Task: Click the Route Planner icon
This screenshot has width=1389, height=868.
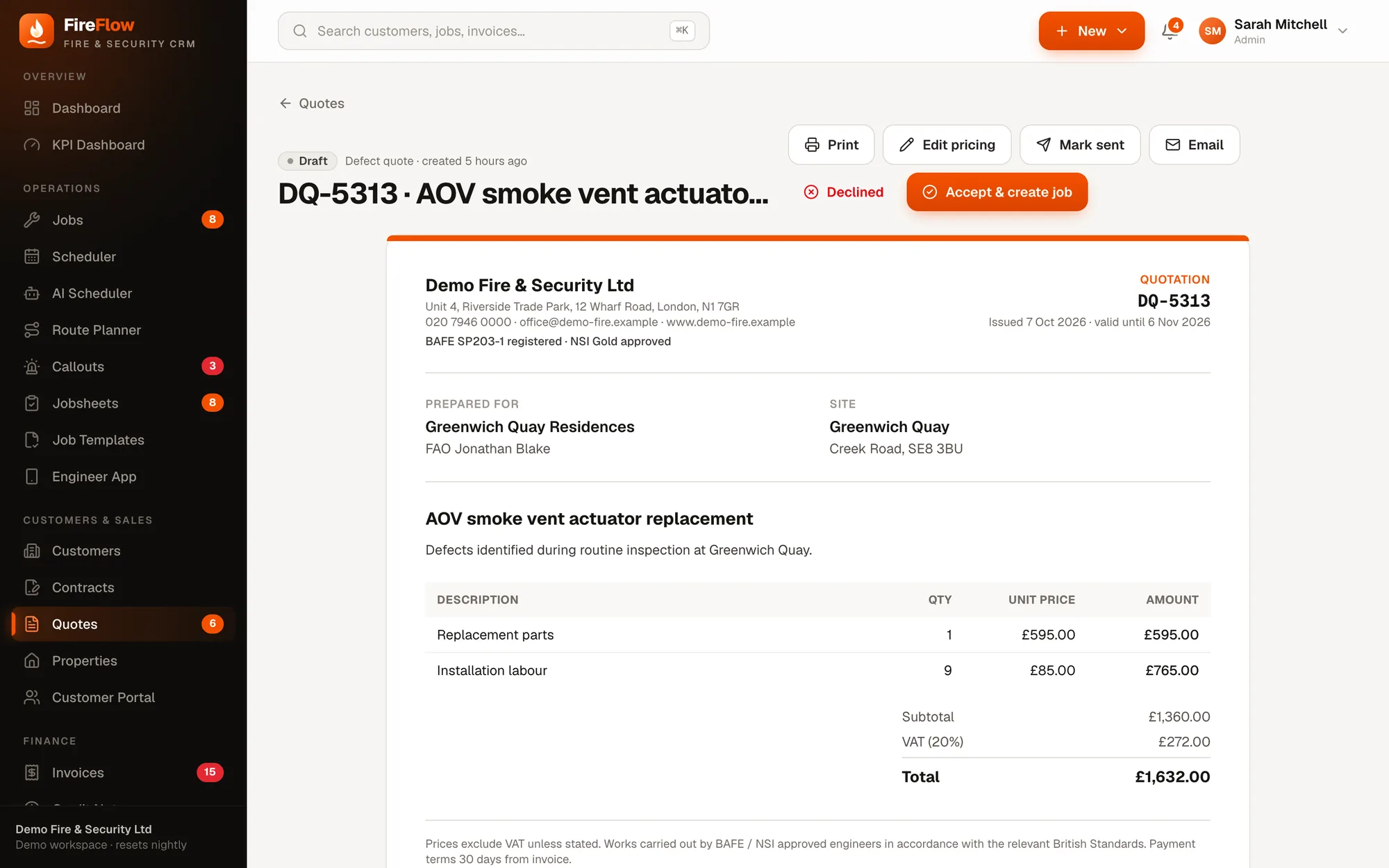Action: point(32,331)
